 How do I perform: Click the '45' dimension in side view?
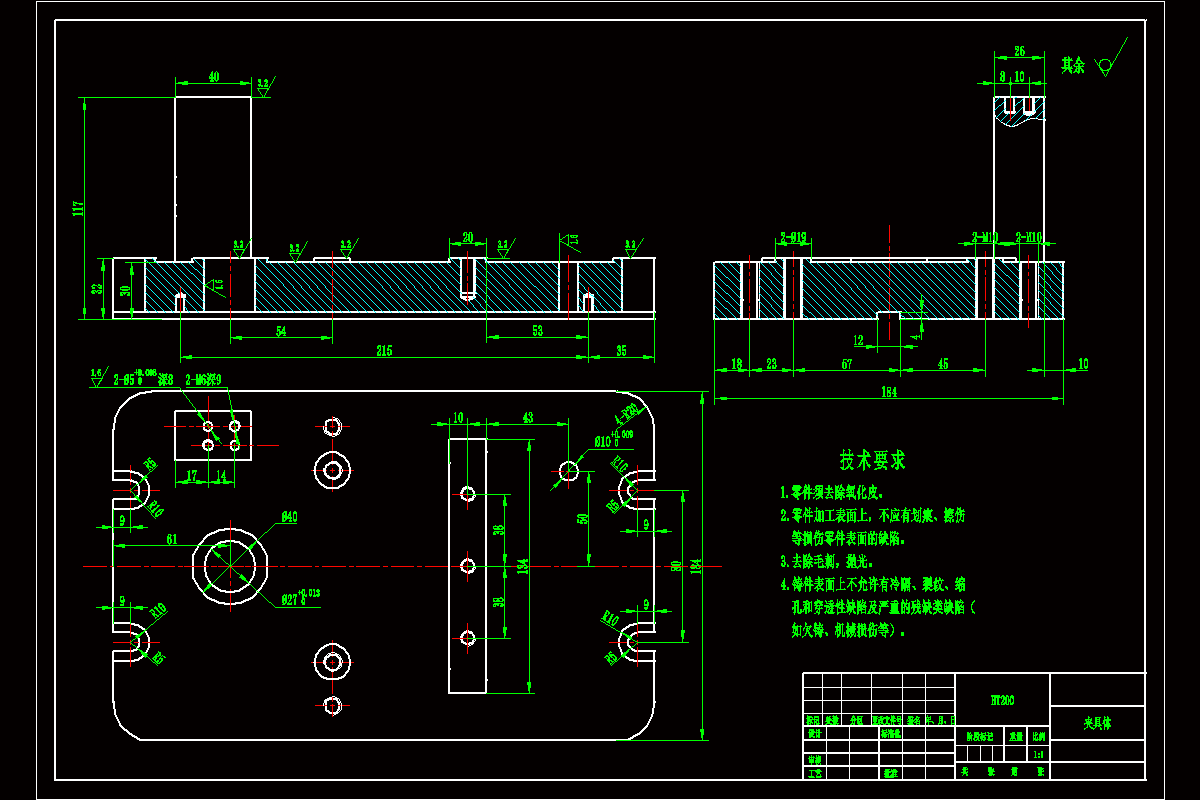click(x=943, y=364)
